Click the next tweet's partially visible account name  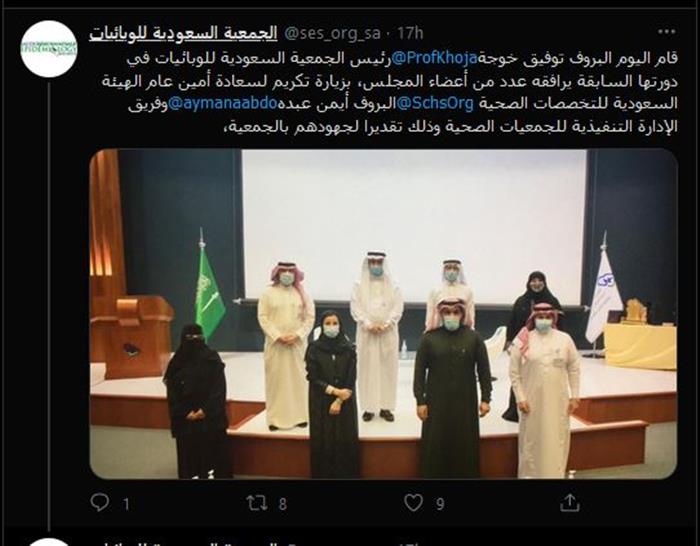tap(183, 543)
